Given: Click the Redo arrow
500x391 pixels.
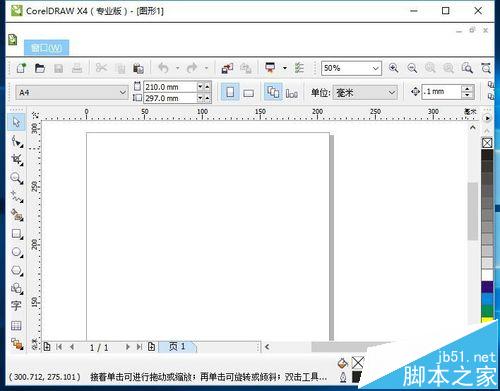Looking at the screenshot, I should 192,68.
